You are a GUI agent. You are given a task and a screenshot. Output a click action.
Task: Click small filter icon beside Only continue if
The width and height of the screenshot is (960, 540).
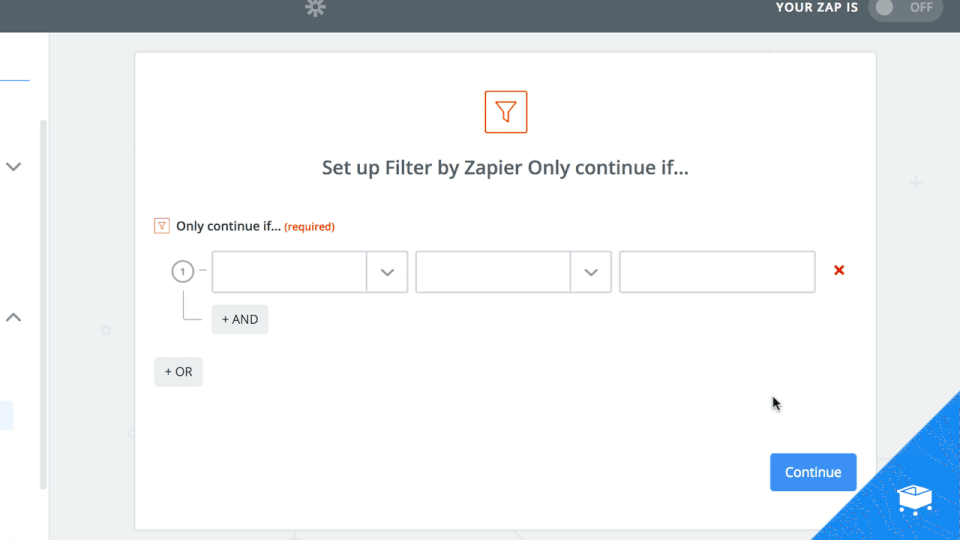coord(162,226)
